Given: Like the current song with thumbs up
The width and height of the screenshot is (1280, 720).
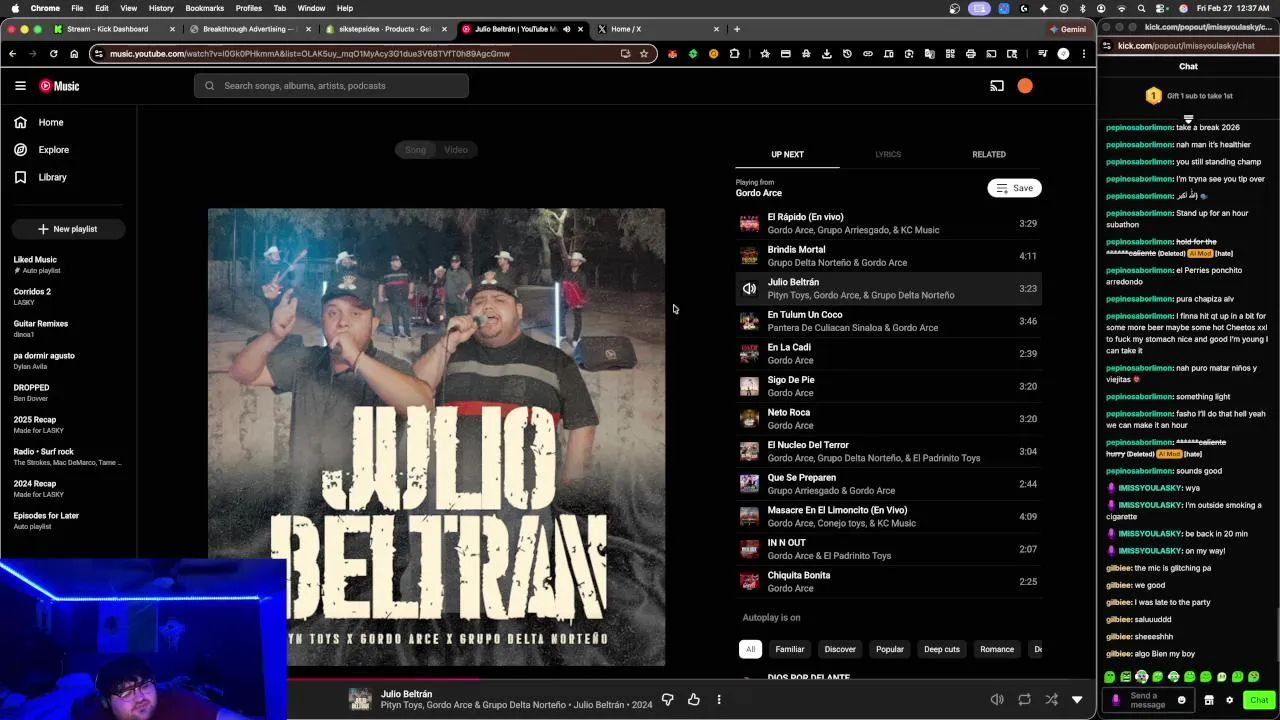Looking at the screenshot, I should click(694, 700).
